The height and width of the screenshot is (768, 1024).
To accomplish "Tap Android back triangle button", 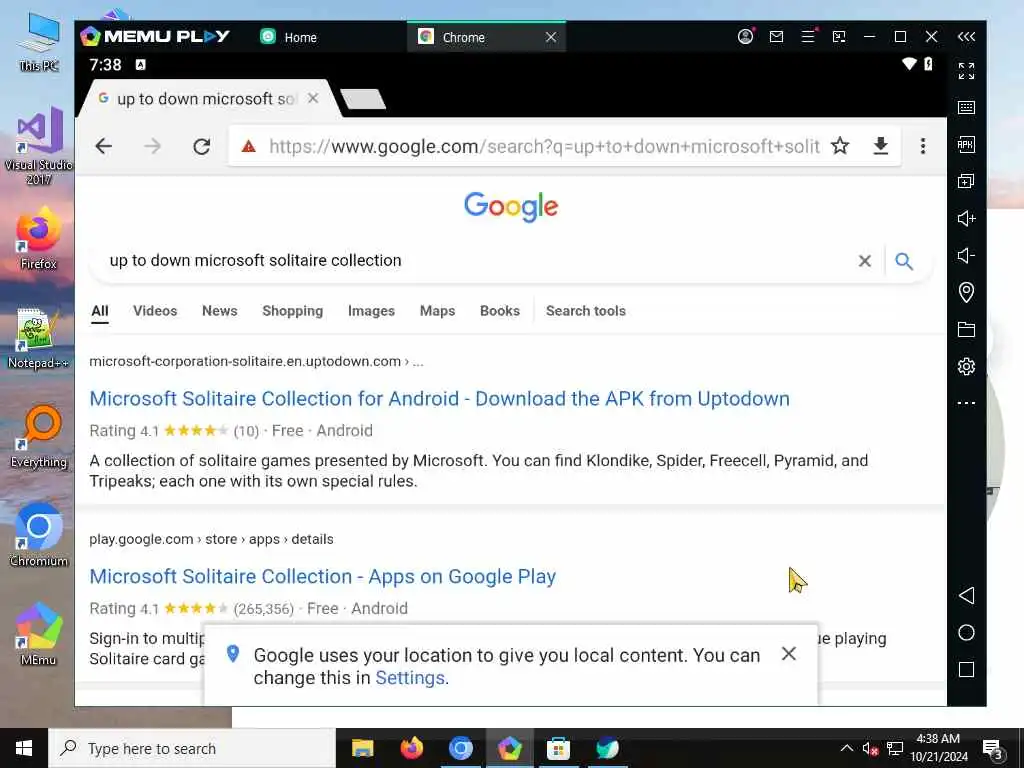I will 967,595.
